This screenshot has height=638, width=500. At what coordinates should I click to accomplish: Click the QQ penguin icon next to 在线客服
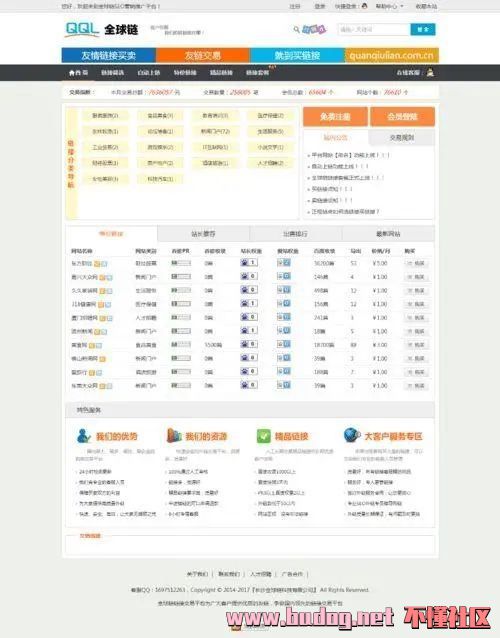tap(430, 73)
